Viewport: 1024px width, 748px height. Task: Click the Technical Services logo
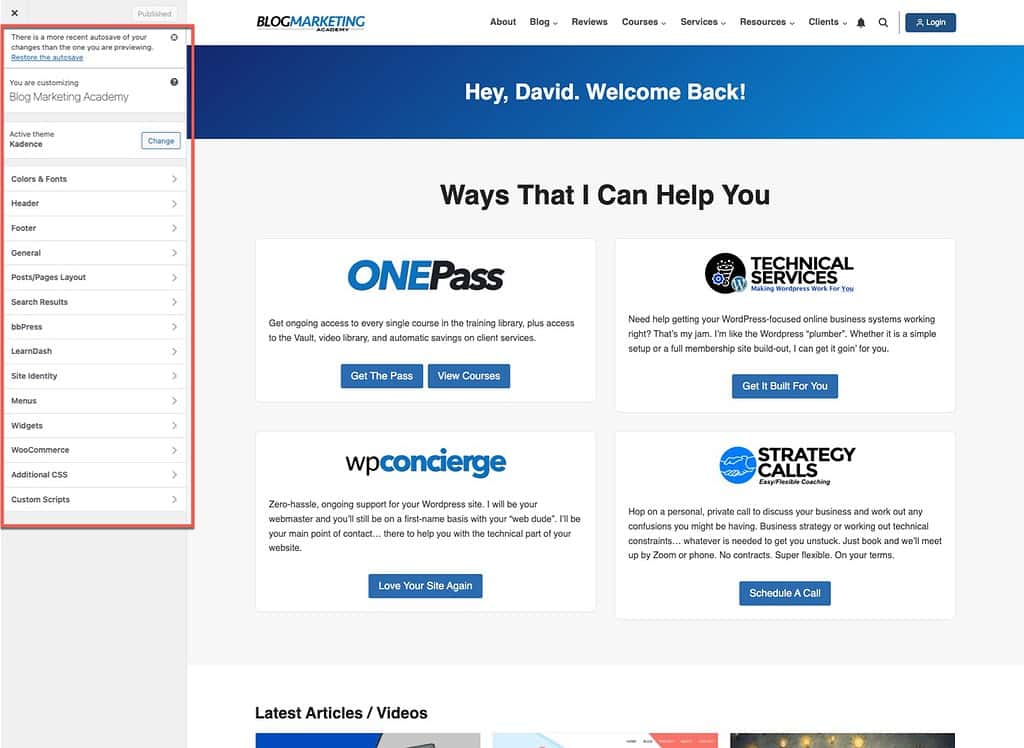click(780, 273)
